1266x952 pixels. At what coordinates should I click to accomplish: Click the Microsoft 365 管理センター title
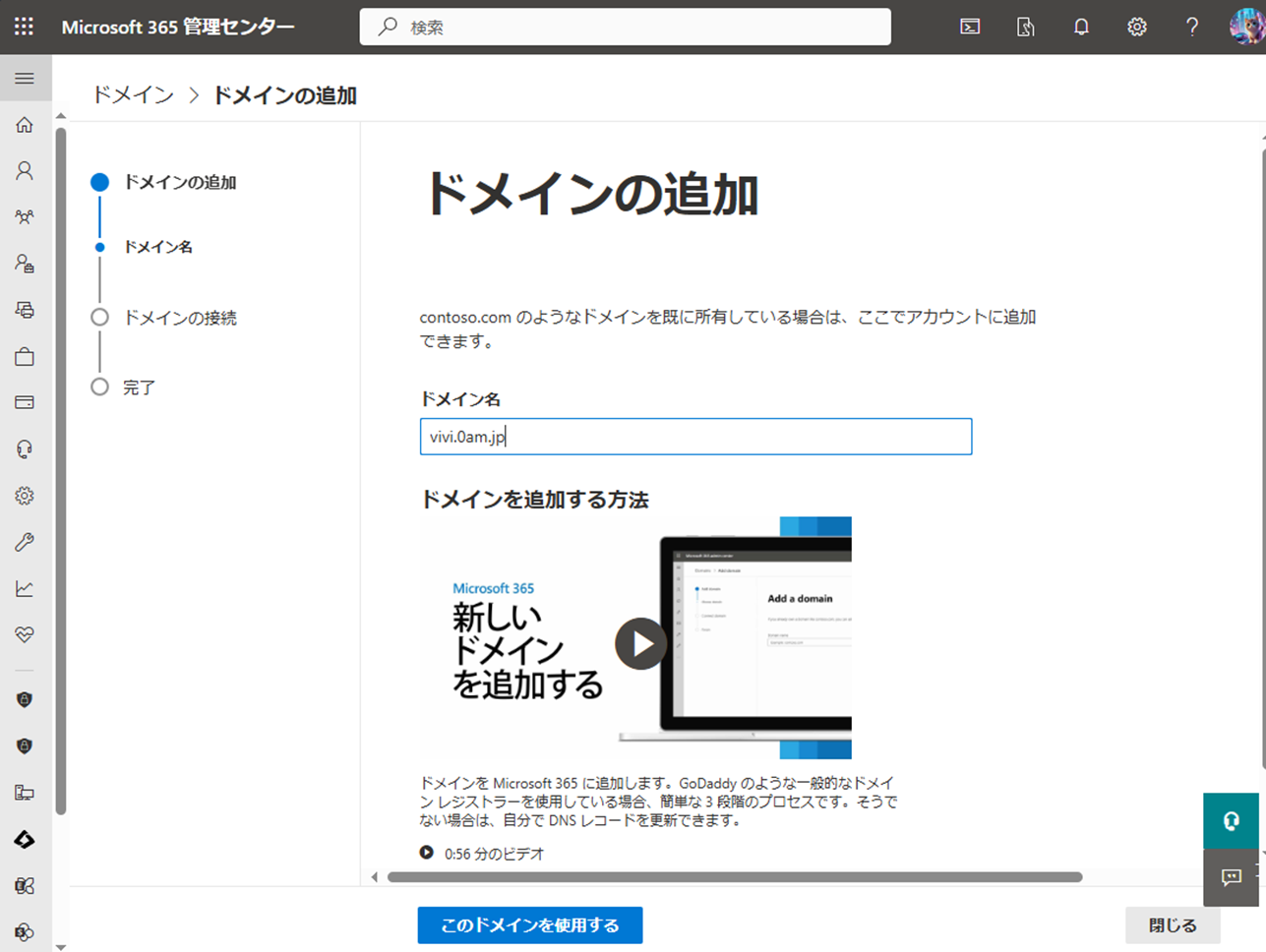178,27
